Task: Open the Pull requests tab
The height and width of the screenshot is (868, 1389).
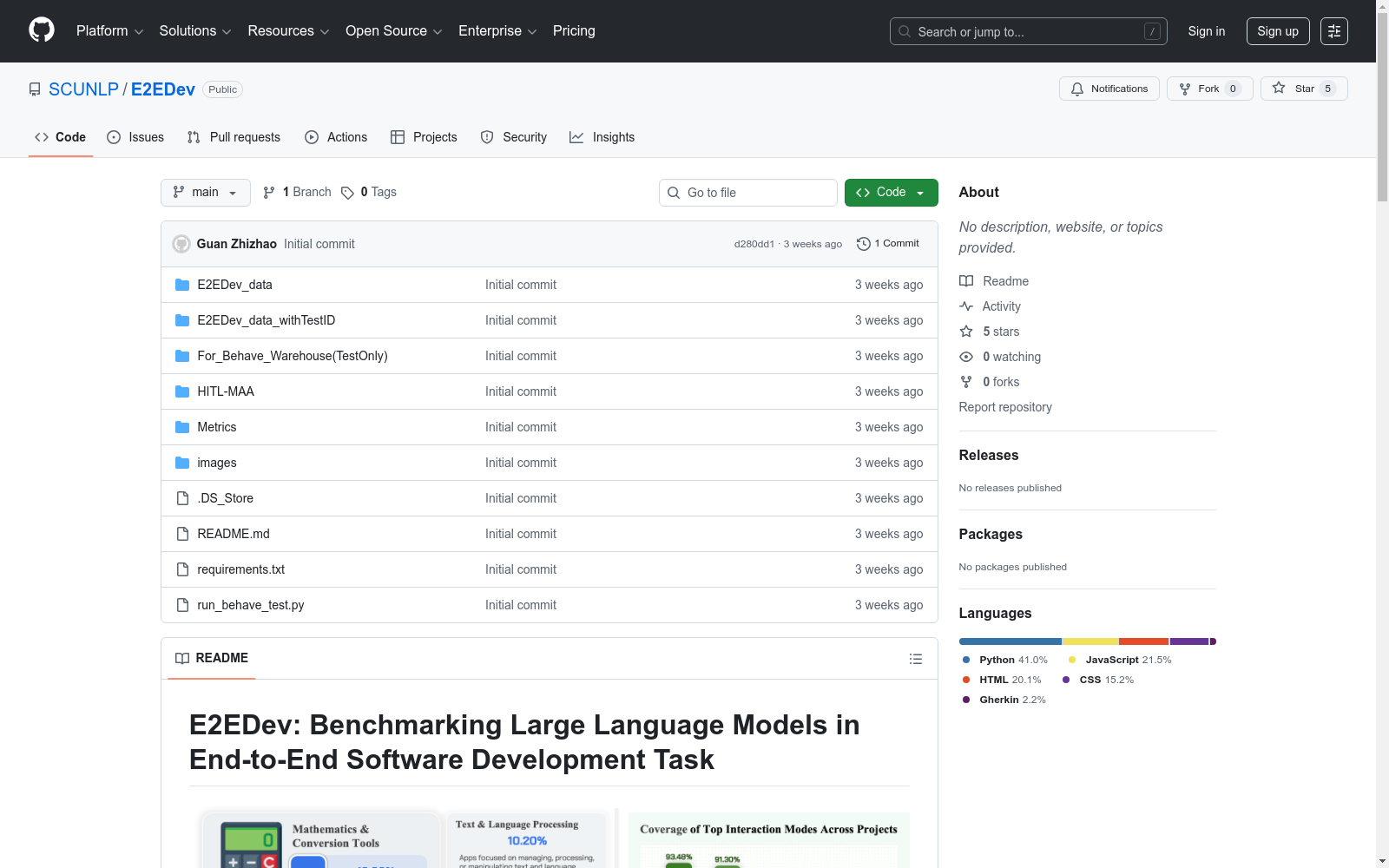Action: [x=234, y=137]
